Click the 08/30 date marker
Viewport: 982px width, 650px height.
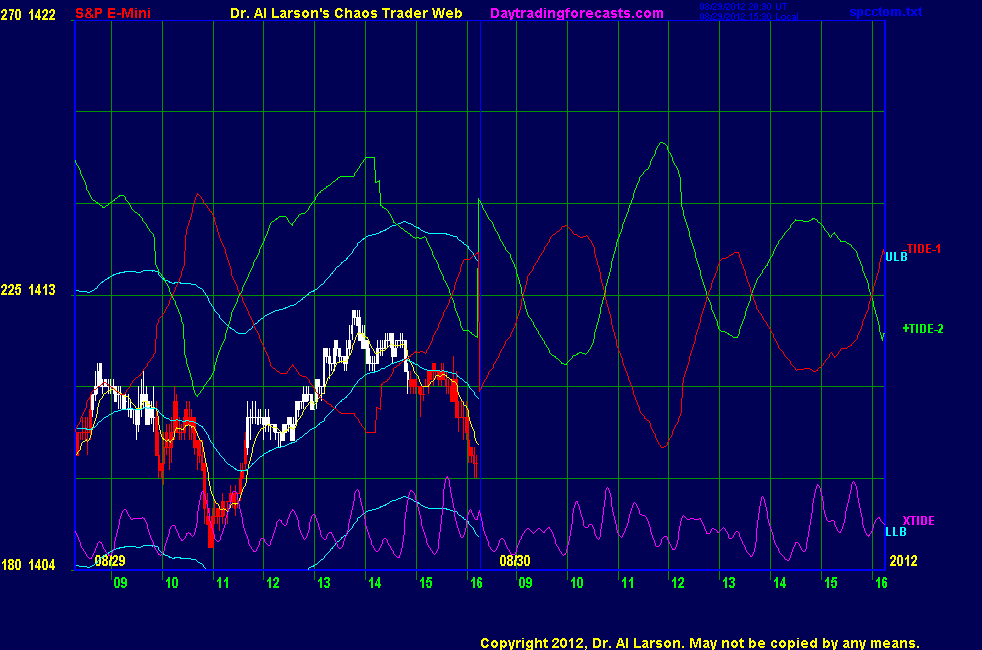click(514, 561)
